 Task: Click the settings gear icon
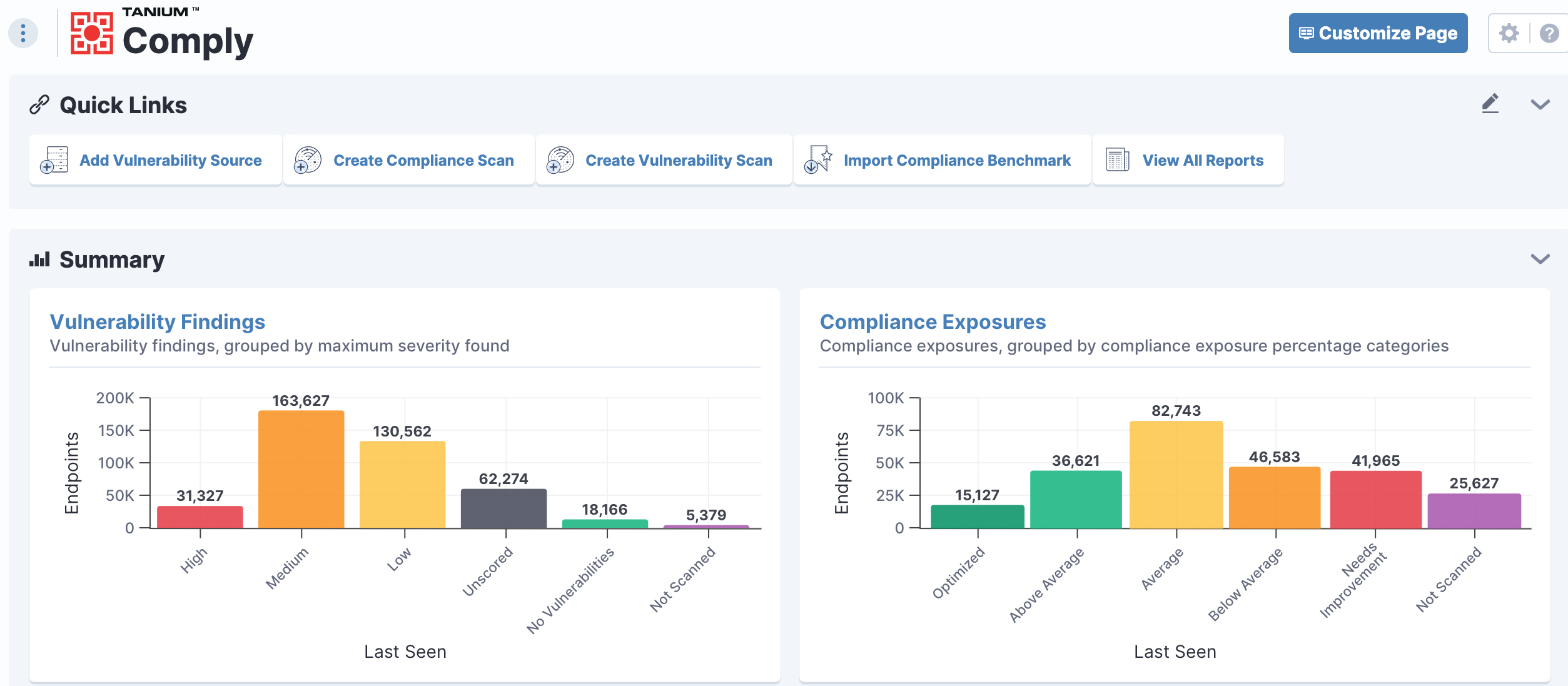1511,33
